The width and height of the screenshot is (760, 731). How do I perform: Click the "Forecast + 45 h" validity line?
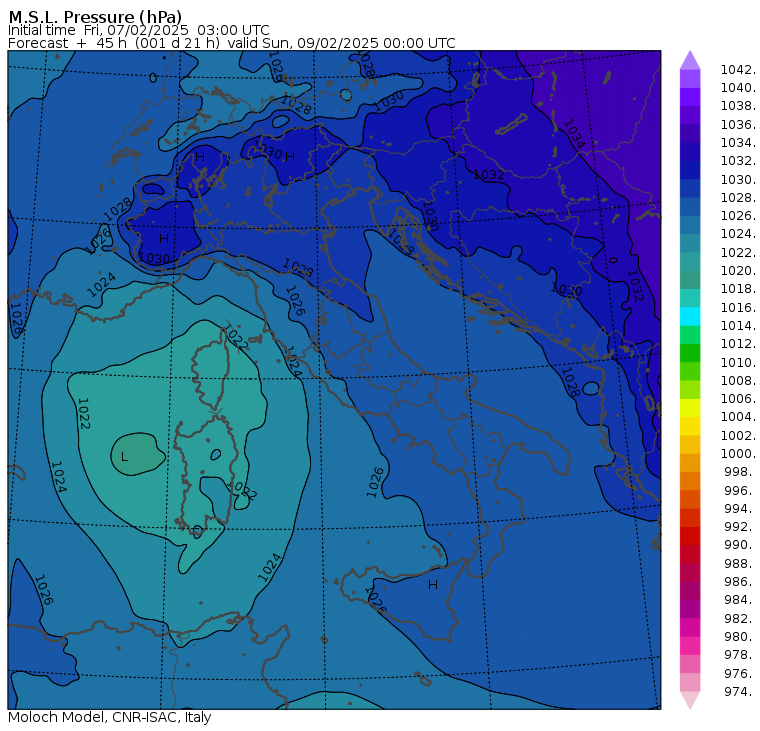click(232, 43)
